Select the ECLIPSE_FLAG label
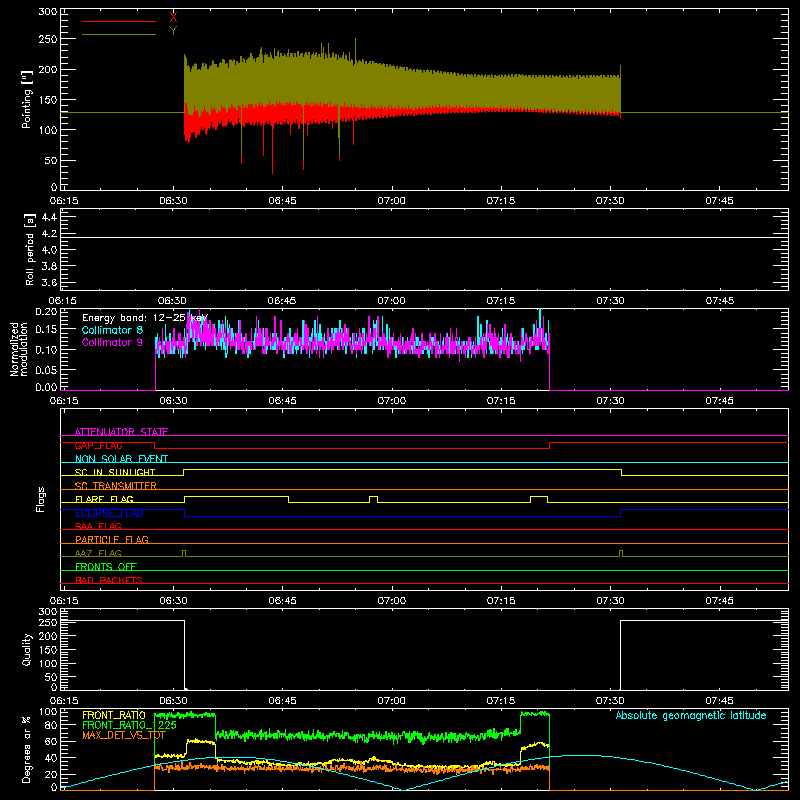Viewport: 800px width, 800px height. pos(109,513)
